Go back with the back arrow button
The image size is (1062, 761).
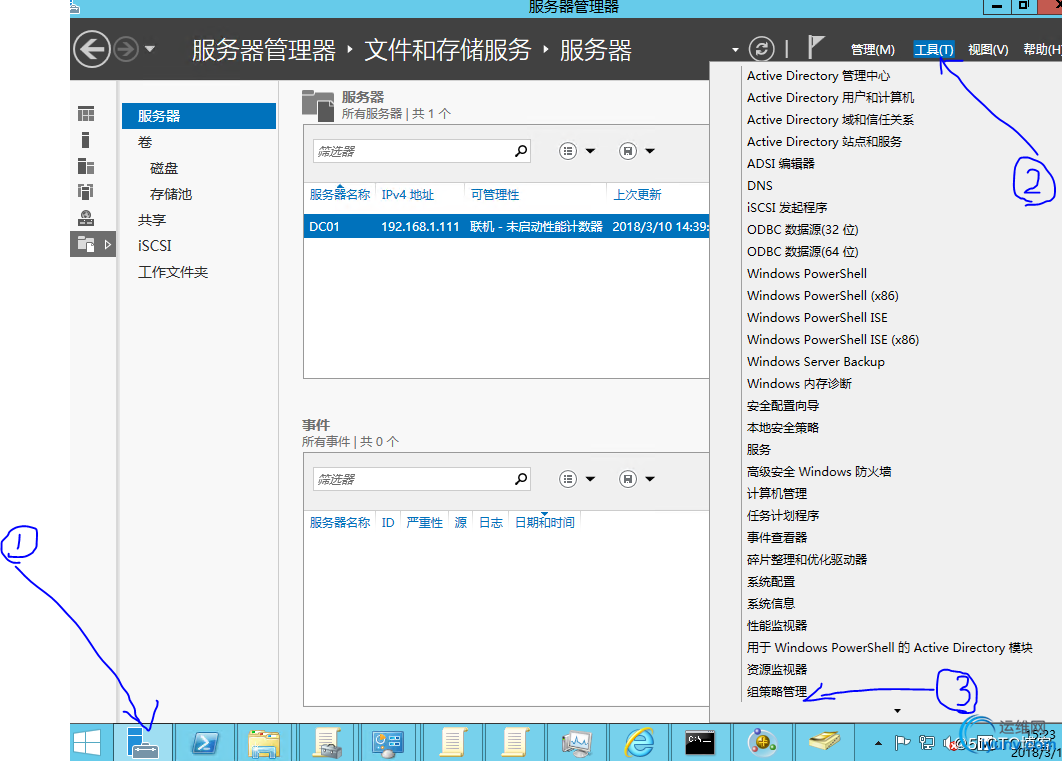91,49
